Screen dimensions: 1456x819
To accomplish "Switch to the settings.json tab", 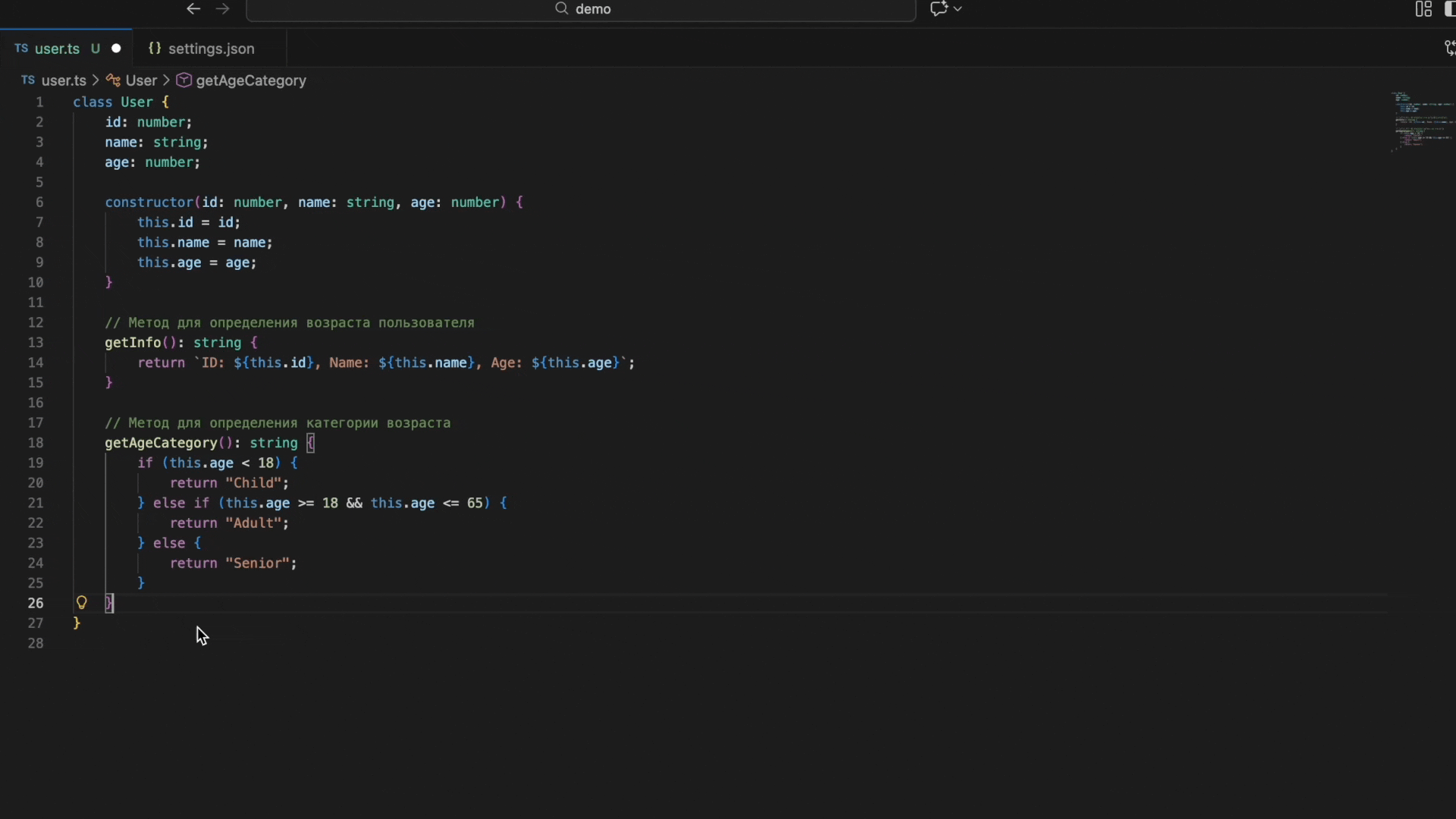I will pos(202,49).
